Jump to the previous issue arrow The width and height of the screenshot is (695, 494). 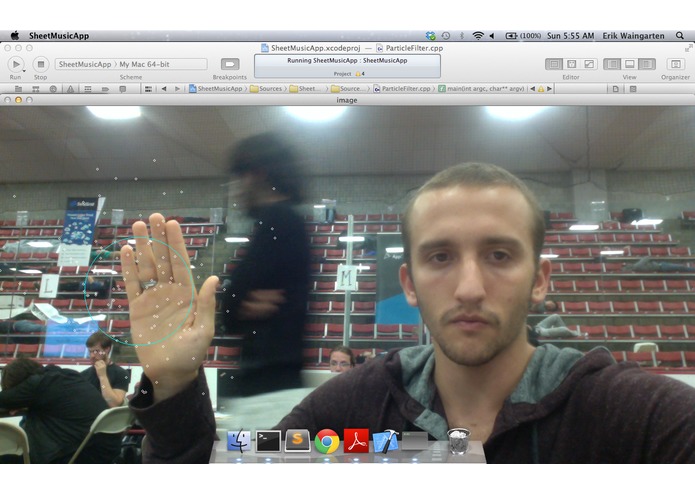point(532,89)
